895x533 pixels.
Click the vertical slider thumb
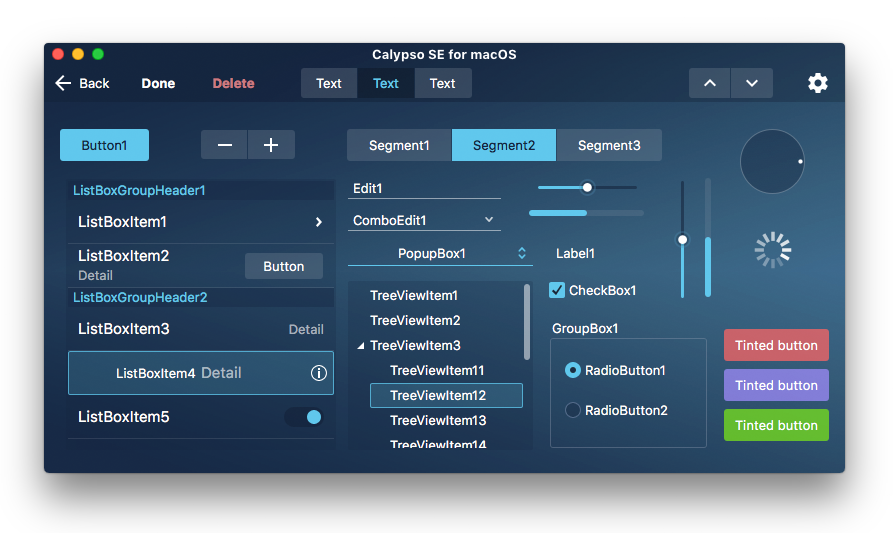click(x=682, y=240)
